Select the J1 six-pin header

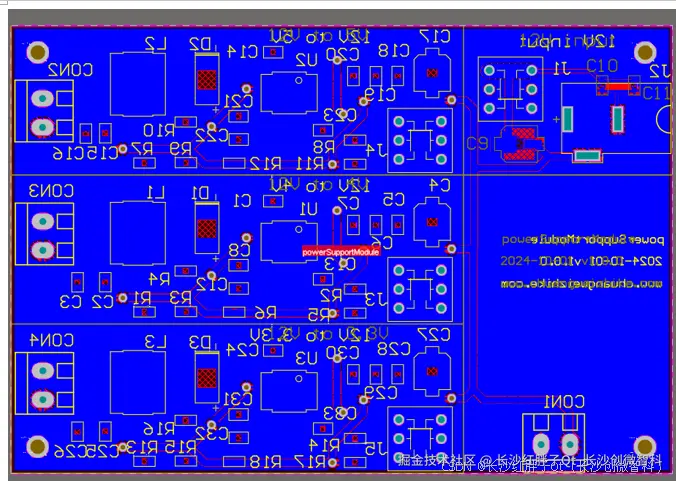pos(510,89)
